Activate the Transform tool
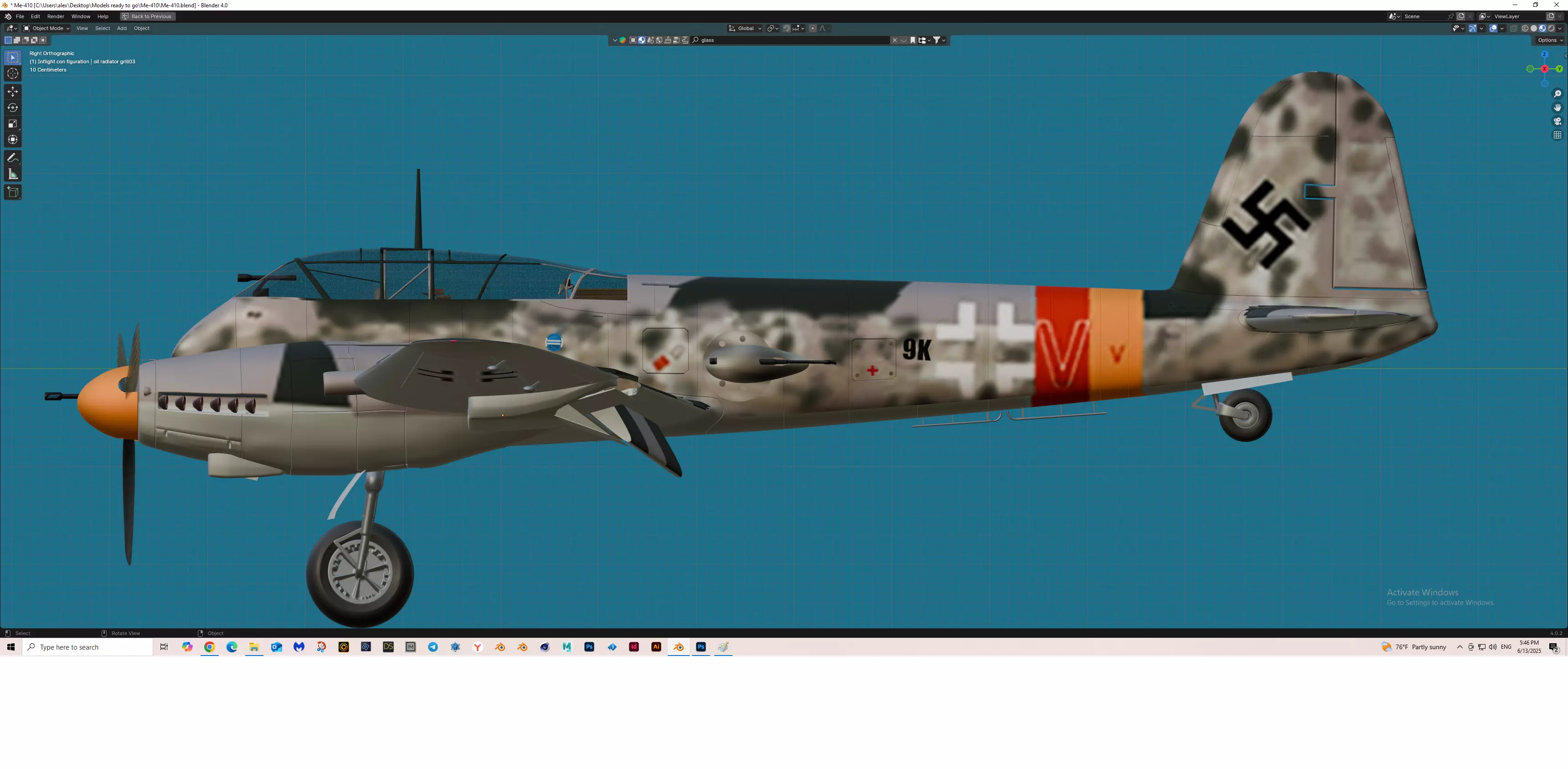This screenshot has height=769, width=1568. (x=13, y=139)
